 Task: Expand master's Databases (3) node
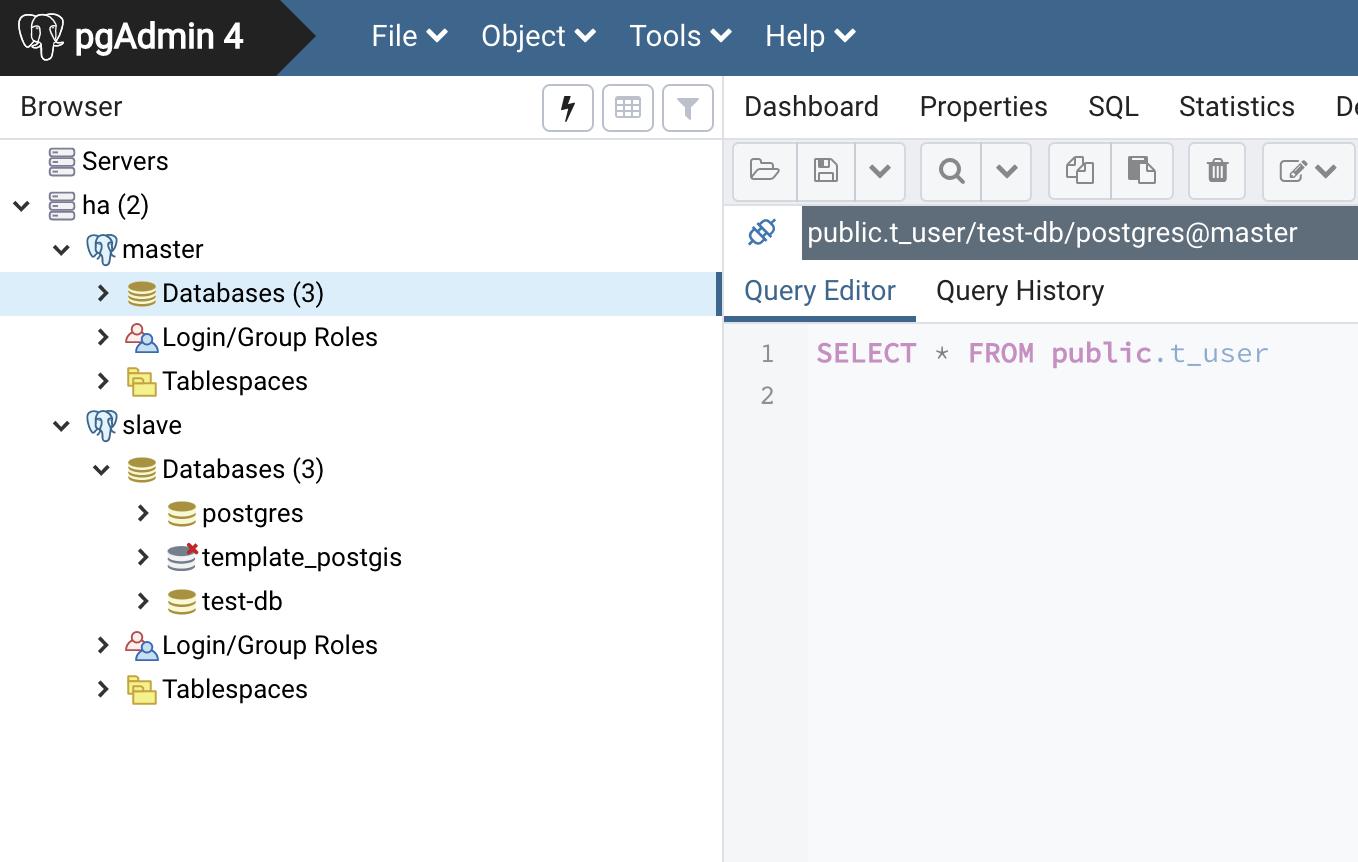click(x=103, y=293)
